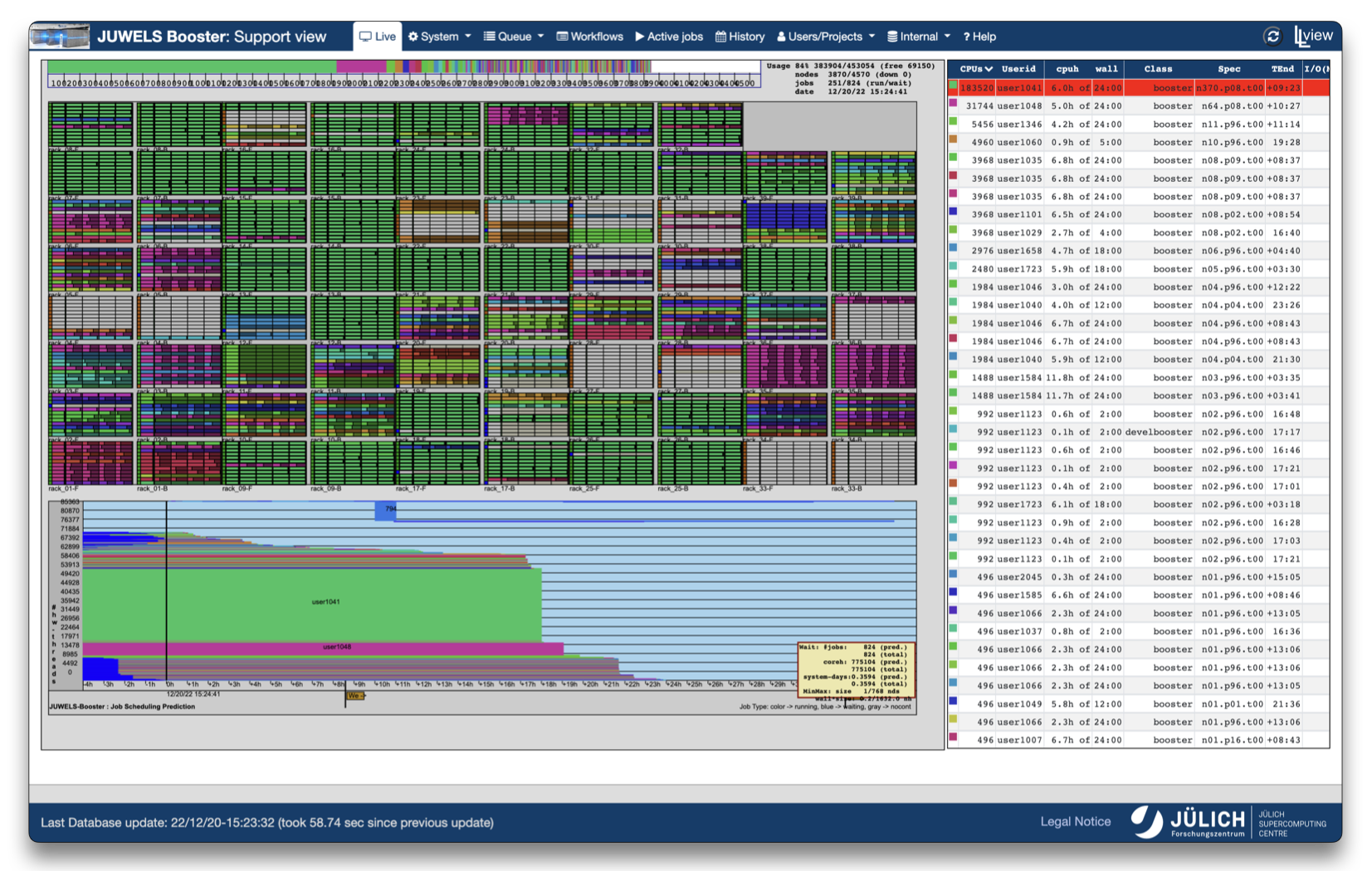Click the LLview logo at top right
This screenshot has width=1372, height=871.
pyautogui.click(x=1314, y=36)
